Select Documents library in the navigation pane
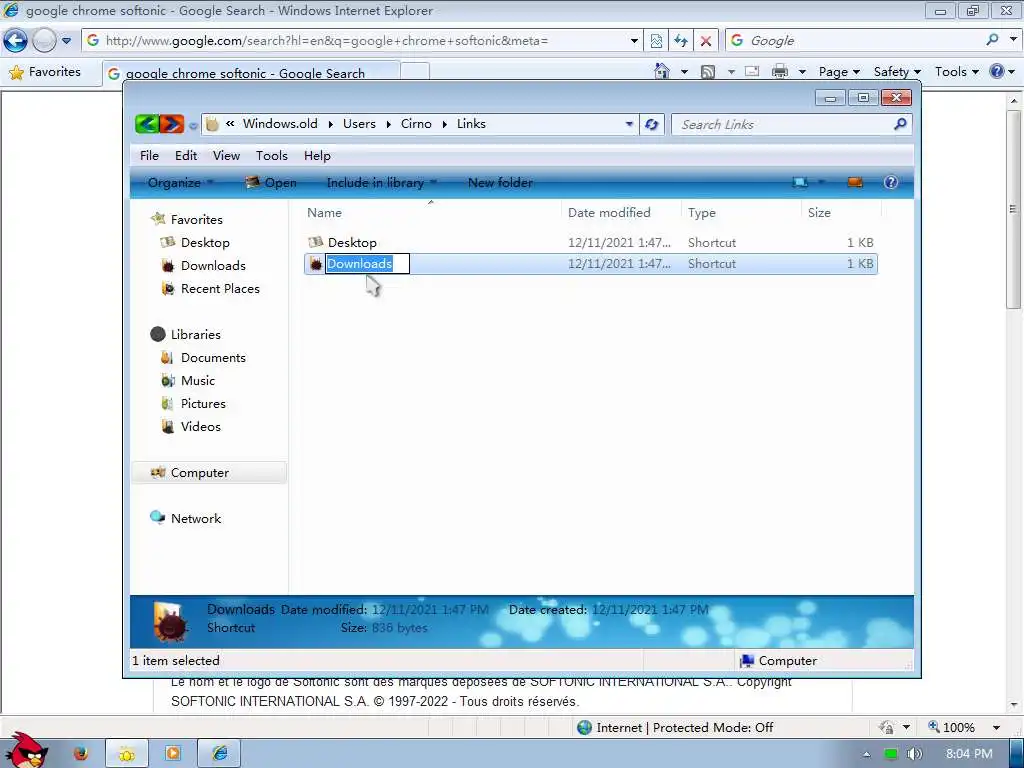 tap(213, 358)
